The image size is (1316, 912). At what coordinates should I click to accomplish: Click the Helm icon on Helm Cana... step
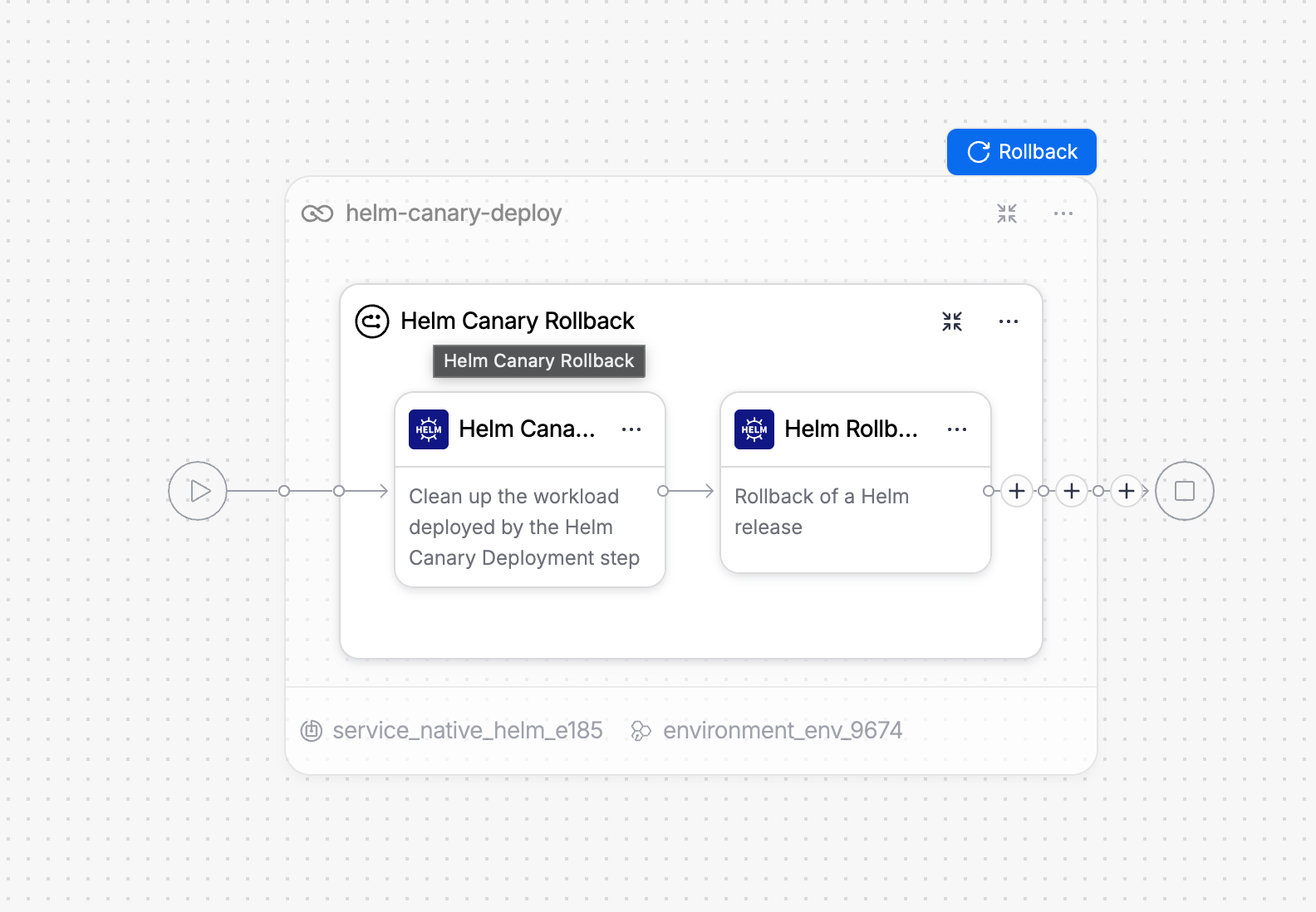click(x=429, y=429)
